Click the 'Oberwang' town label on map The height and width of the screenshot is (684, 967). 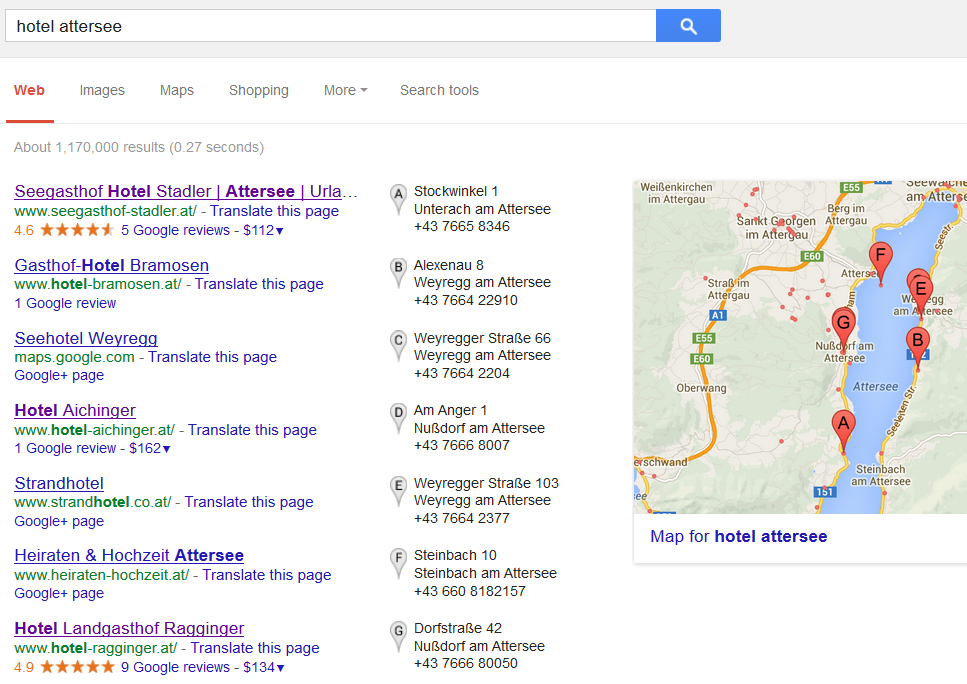click(x=701, y=388)
